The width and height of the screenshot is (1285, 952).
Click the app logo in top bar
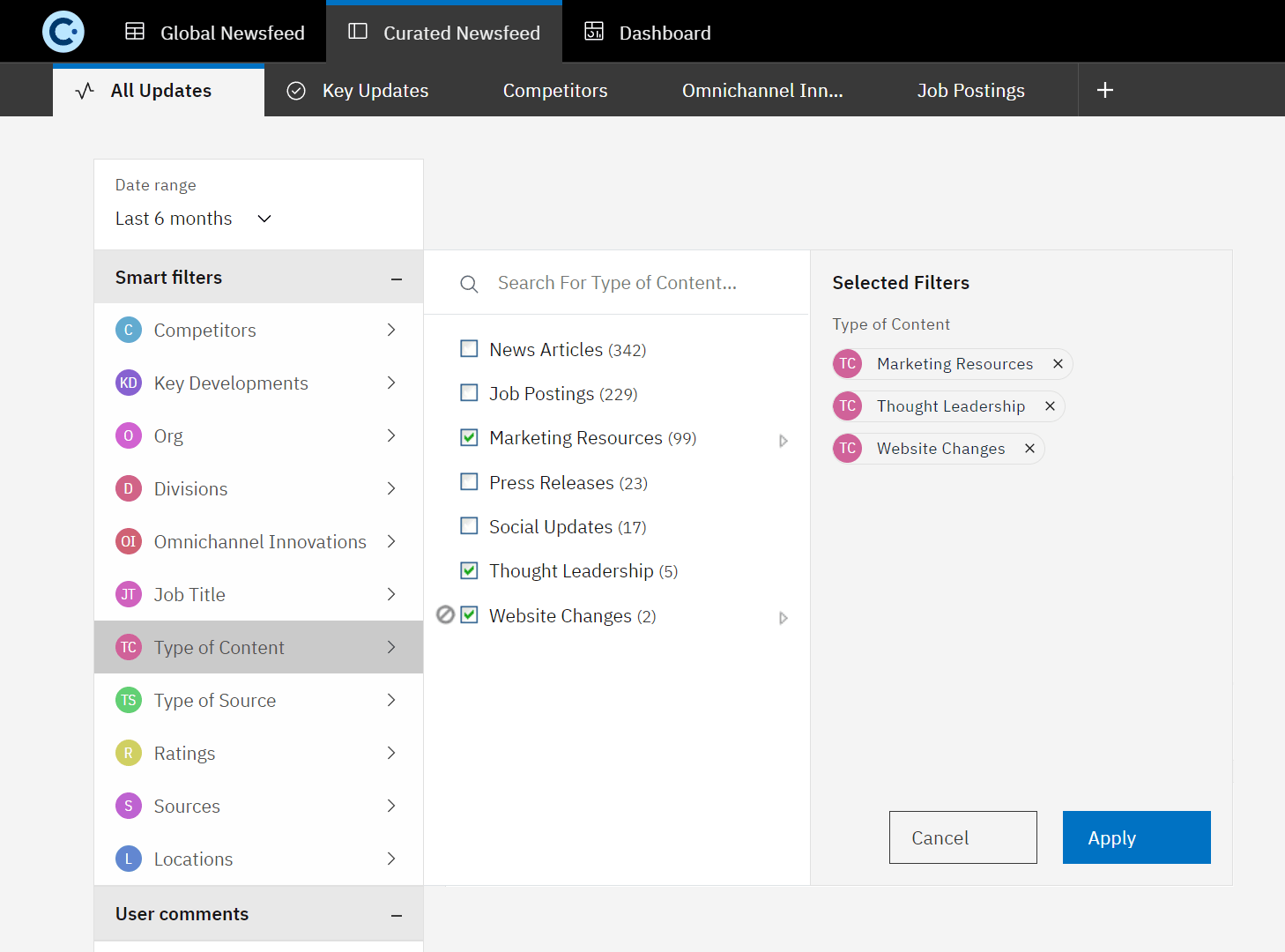[x=63, y=32]
